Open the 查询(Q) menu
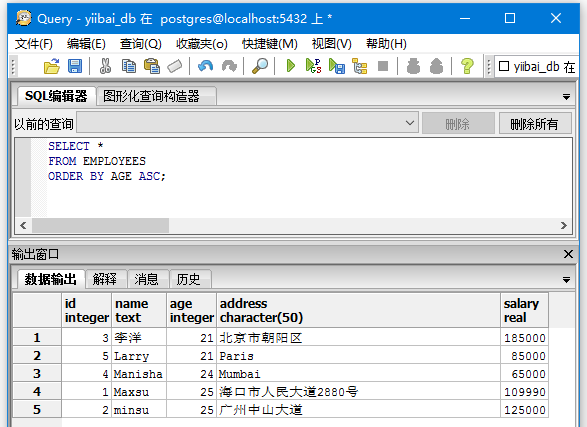 (x=140, y=44)
